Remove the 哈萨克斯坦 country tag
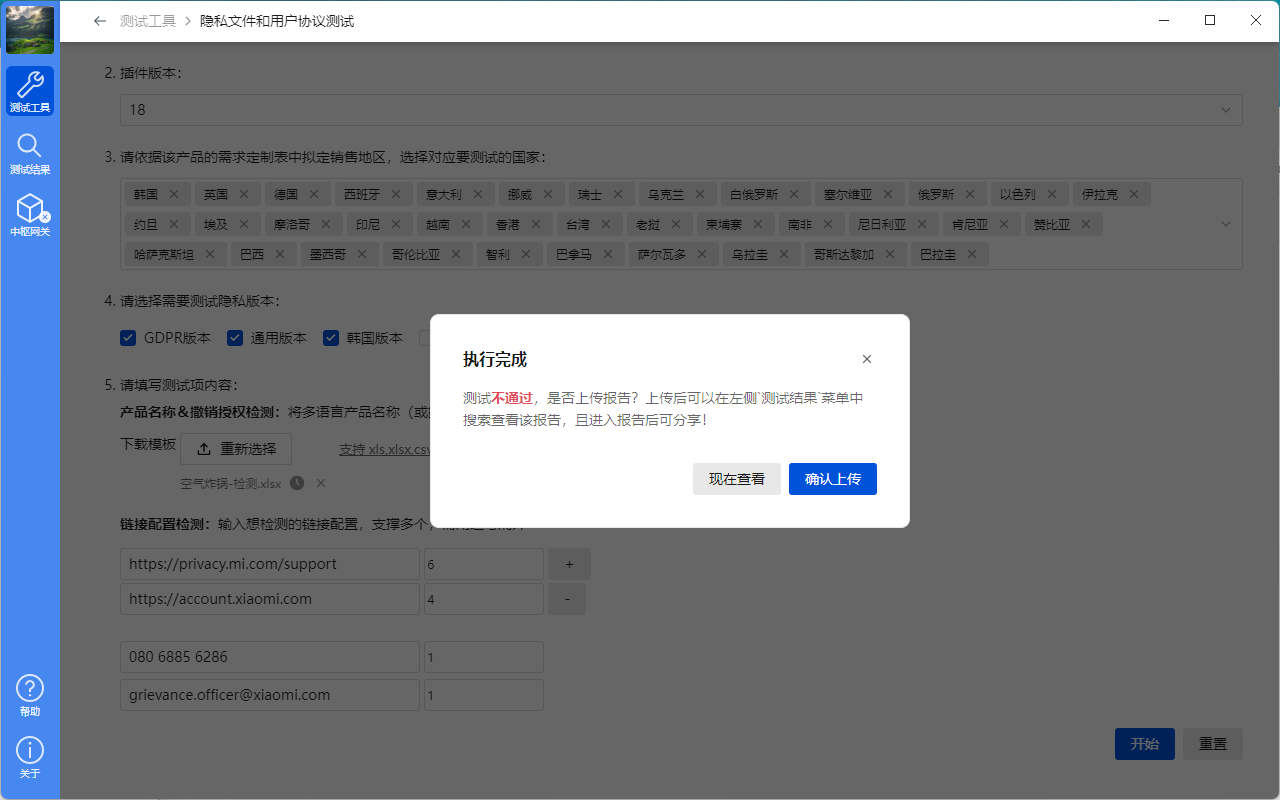Image resolution: width=1280 pixels, height=800 pixels. pyautogui.click(x=210, y=255)
